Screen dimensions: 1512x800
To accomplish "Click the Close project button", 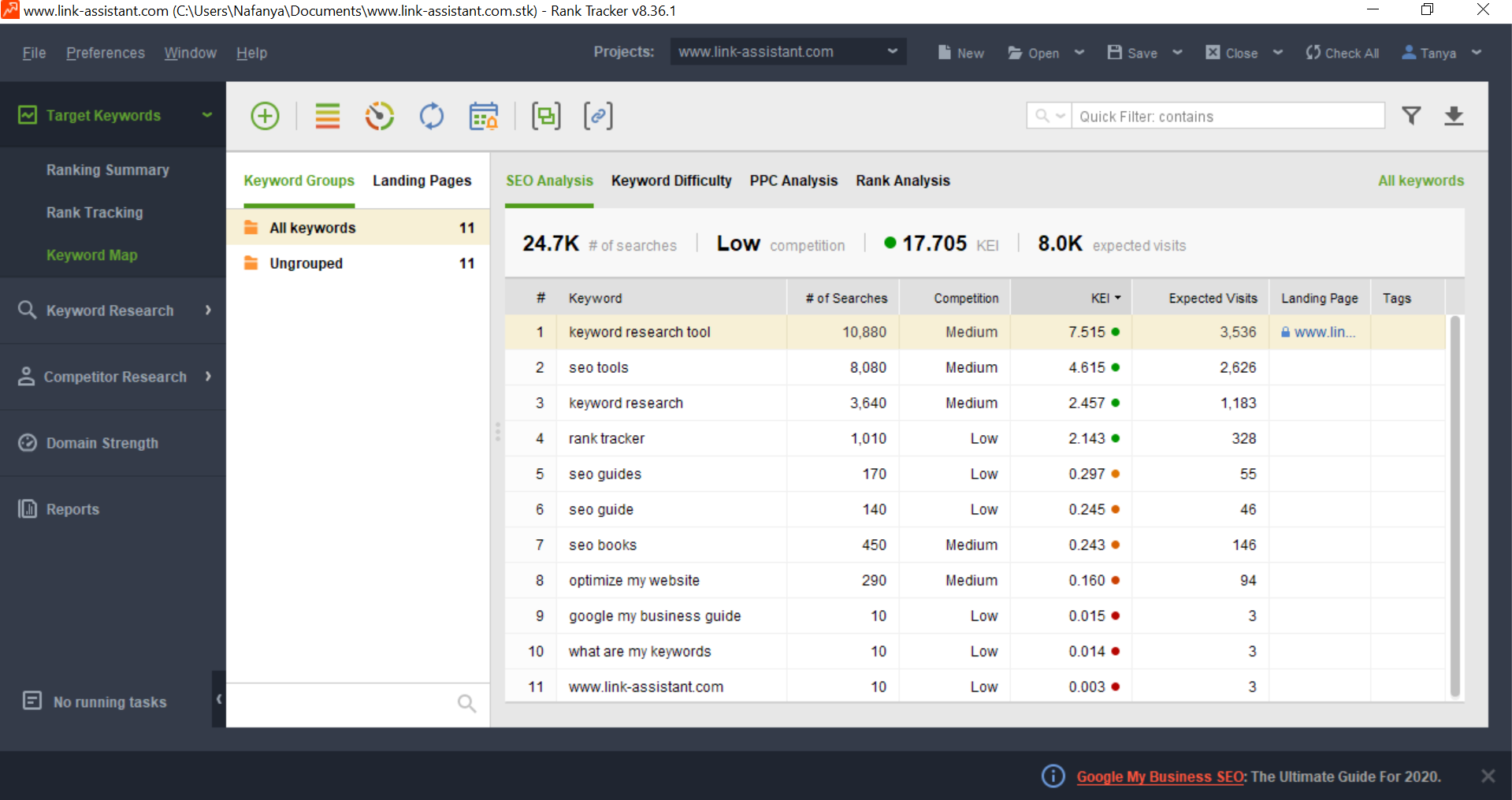I will pos(1232,53).
